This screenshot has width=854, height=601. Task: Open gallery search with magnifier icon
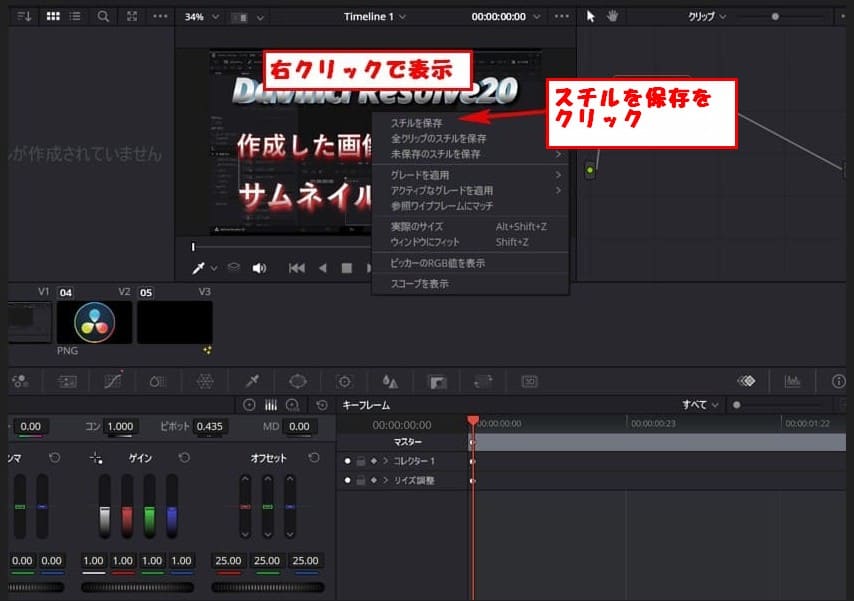(x=103, y=16)
